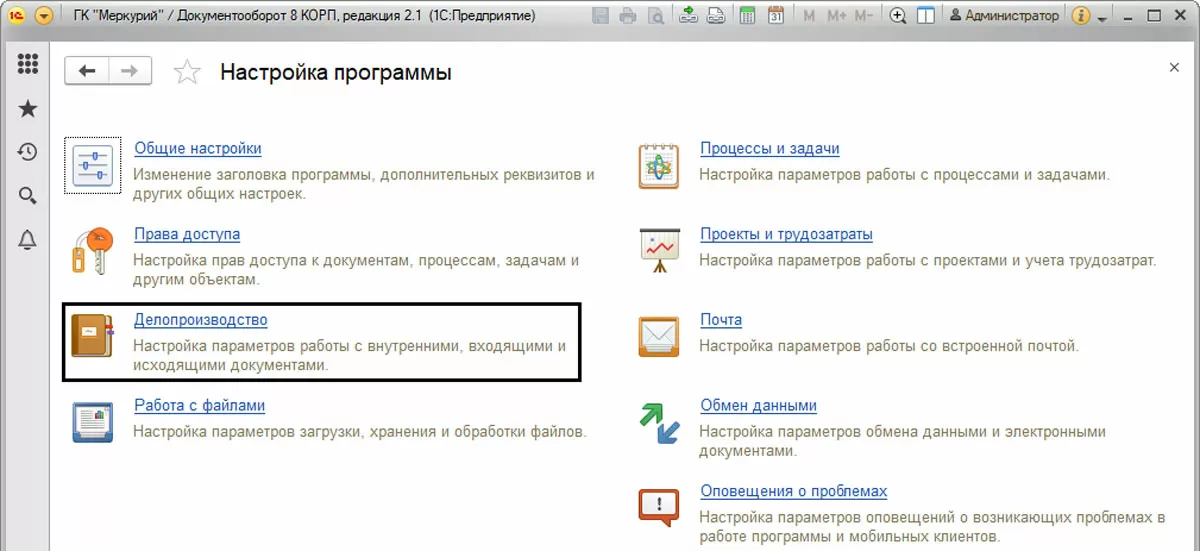The width and height of the screenshot is (1200, 551).
Task: Click the Администратор user button
Action: point(1003,16)
